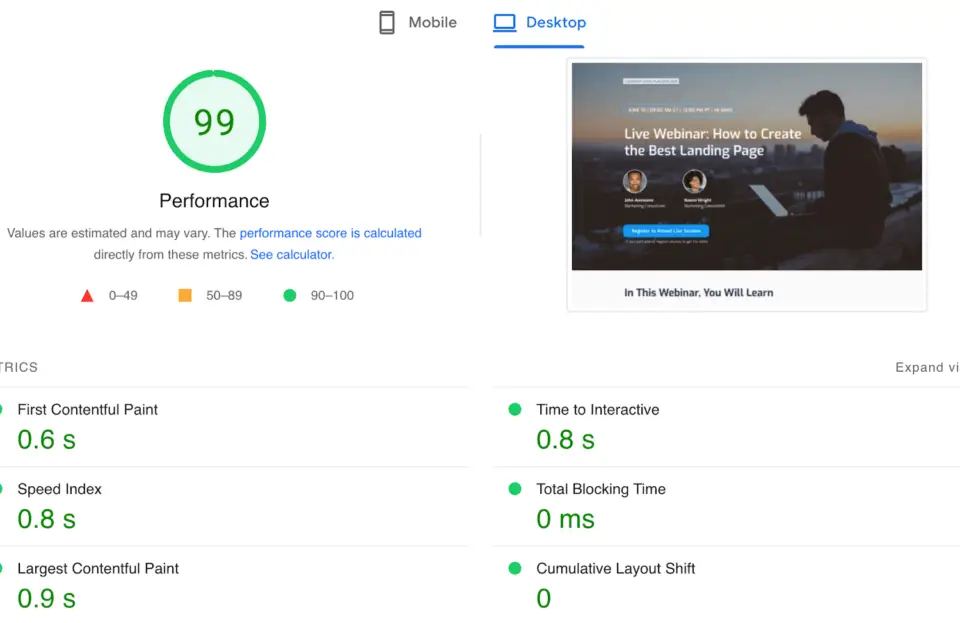Open the landing page screenshot thumbnail

746,185
